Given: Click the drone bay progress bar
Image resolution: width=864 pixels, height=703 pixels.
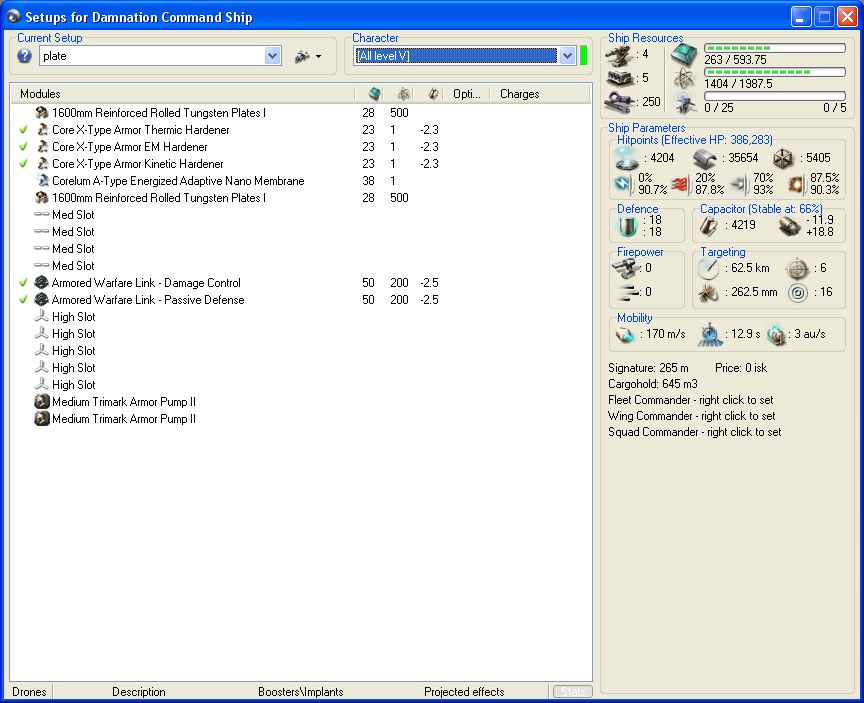Looking at the screenshot, I should point(775,96).
